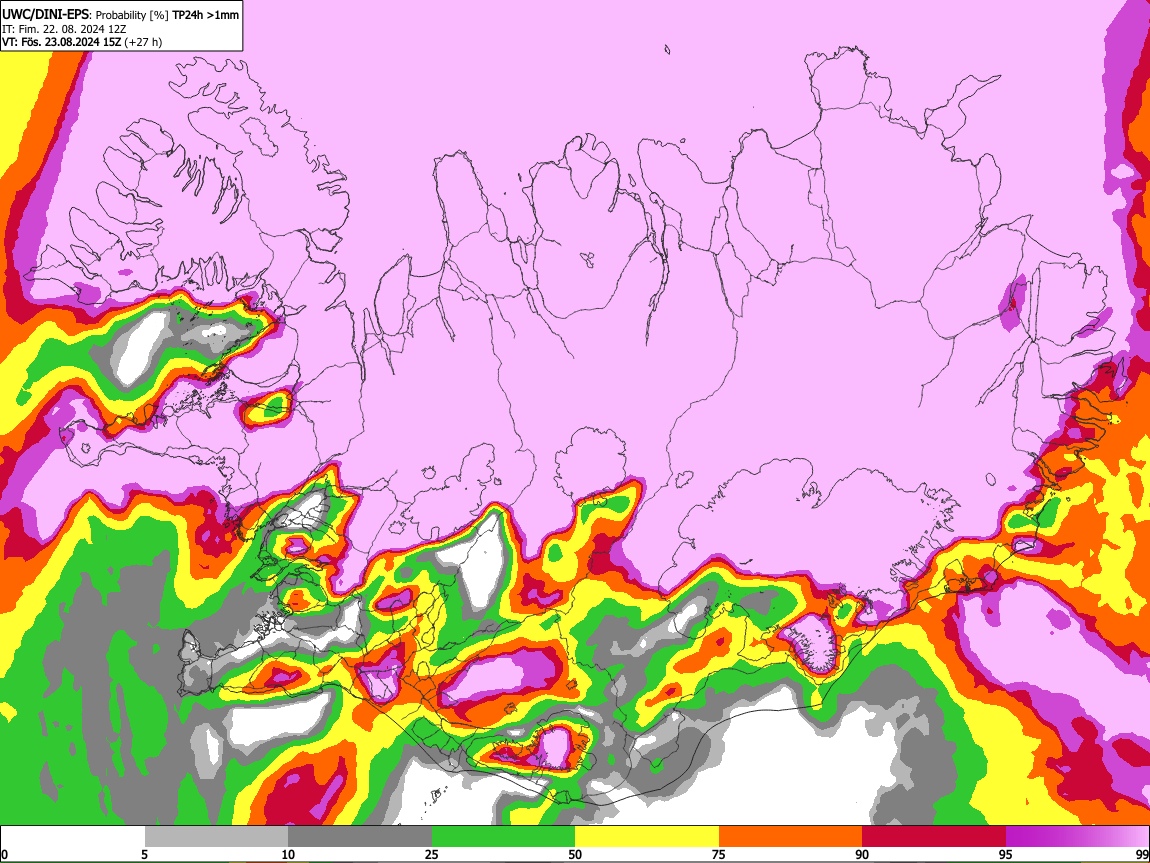This screenshot has height=863, width=1150.
Task: Click the 'IT: Fim. 22. 08. 2024 12Z' line
Action: 64,29
